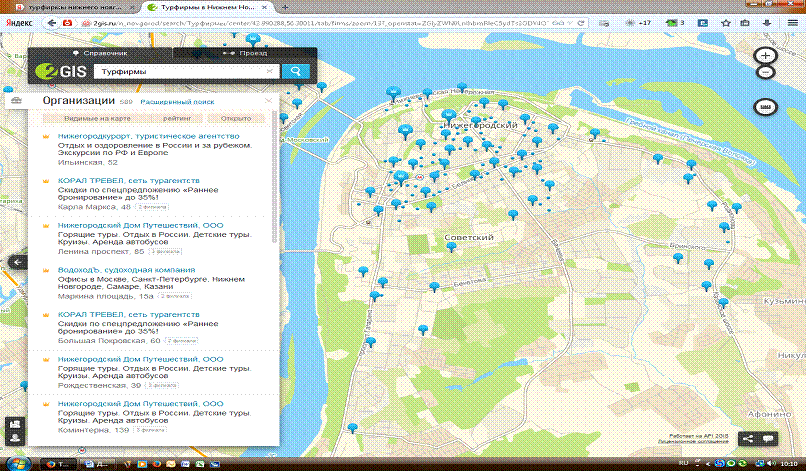This screenshot has height=471, width=806.
Task: Close the Организации results panel
Action: point(268,101)
